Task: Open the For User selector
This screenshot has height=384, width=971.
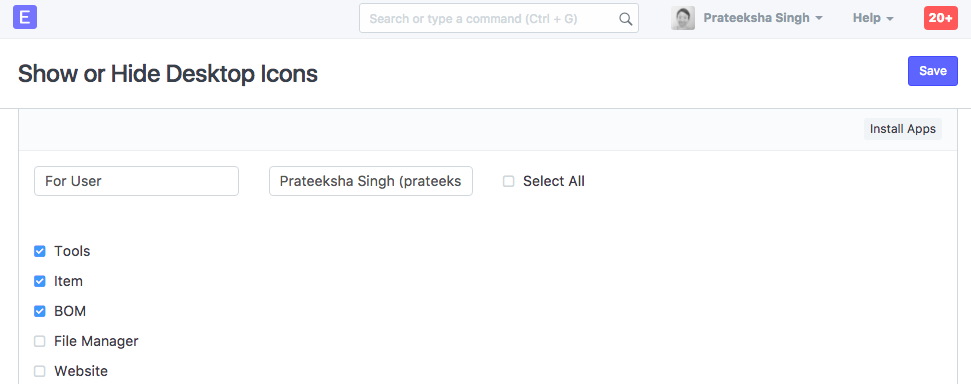Action: coord(136,181)
